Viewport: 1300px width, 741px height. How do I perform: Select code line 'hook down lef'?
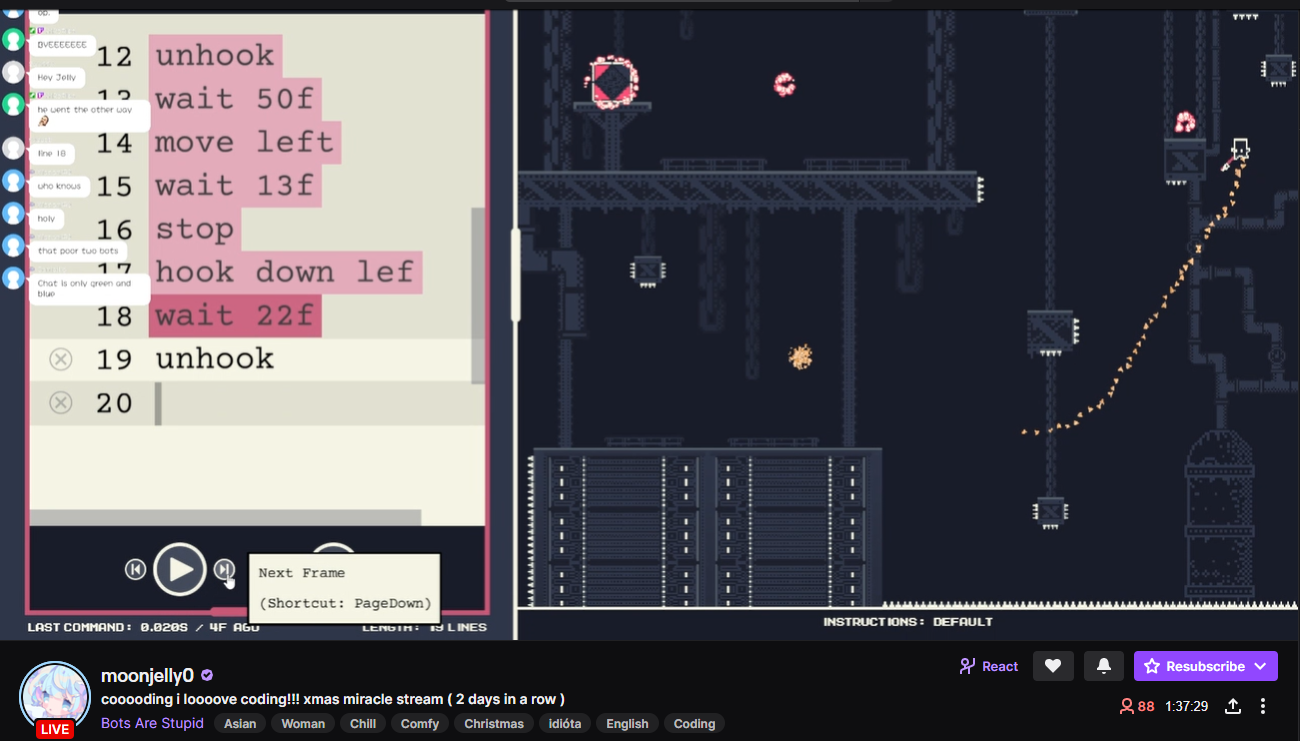point(285,272)
